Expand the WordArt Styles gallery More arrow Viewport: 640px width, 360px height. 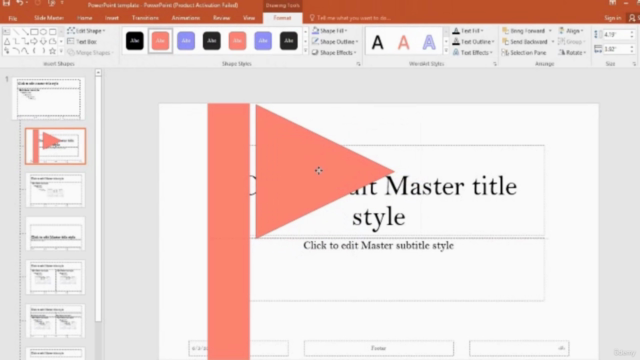446,51
